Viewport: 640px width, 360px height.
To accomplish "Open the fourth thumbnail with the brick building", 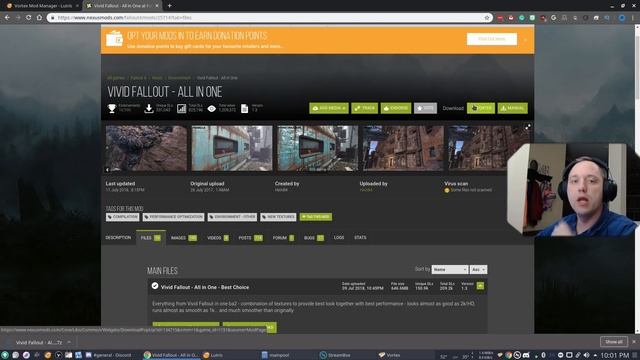I will click(403, 148).
